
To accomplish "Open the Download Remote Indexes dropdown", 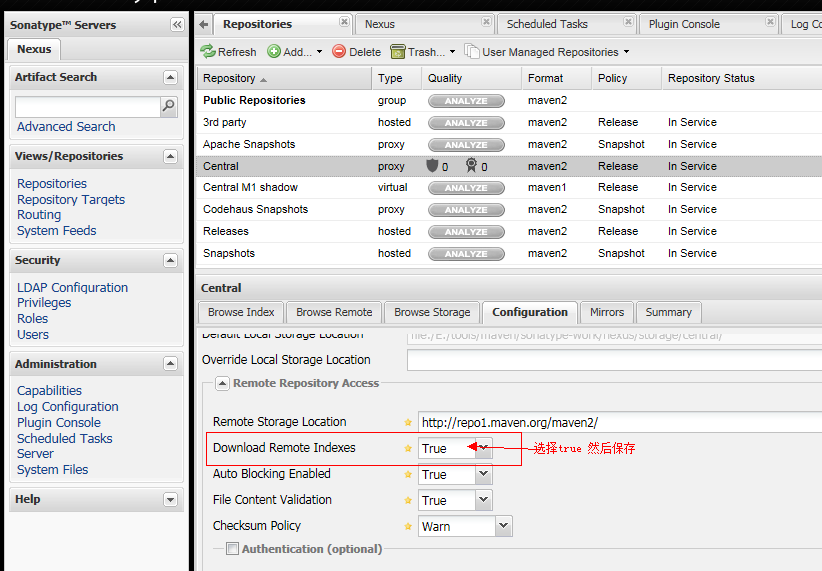I will 483,448.
